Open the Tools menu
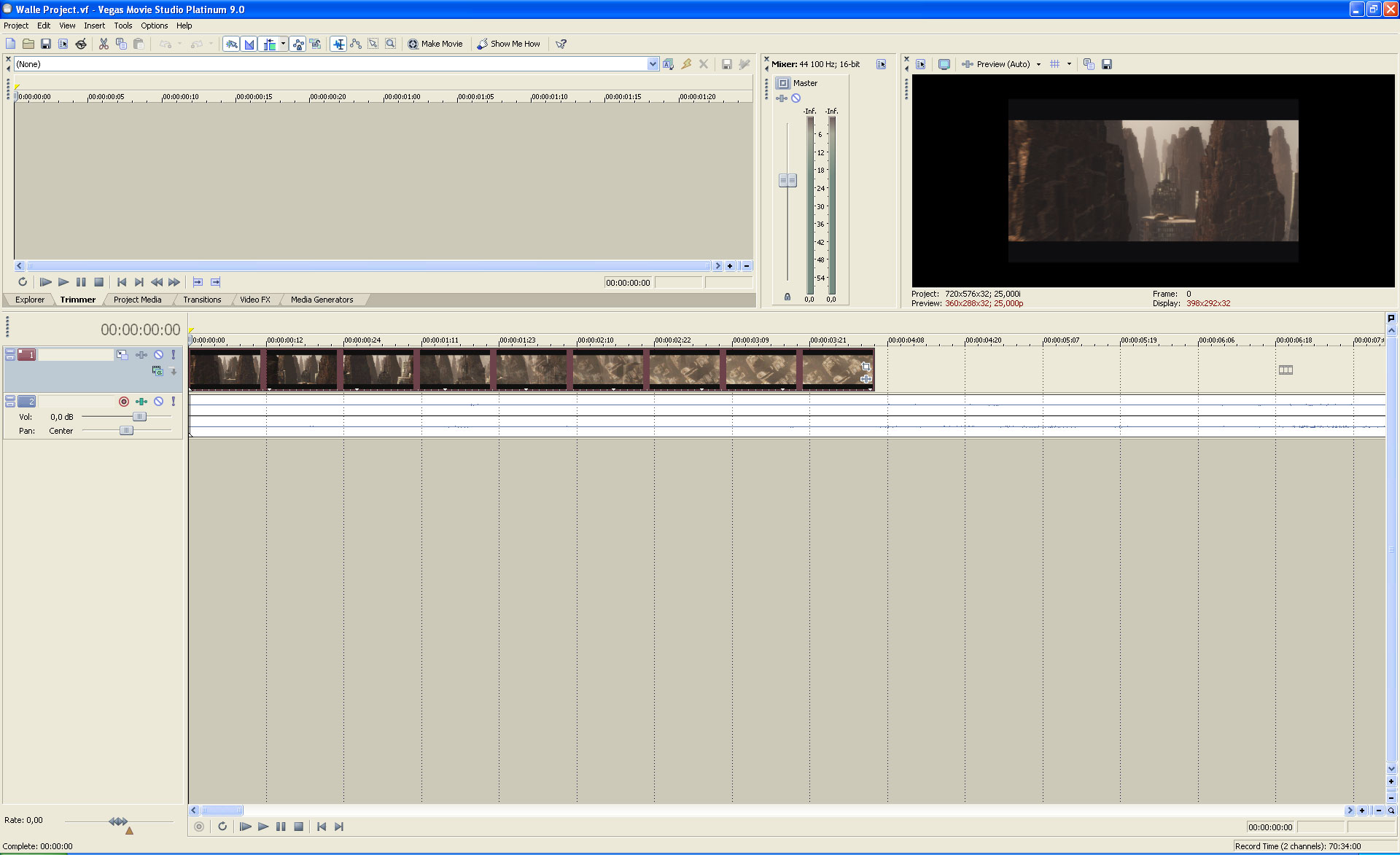Image resolution: width=1400 pixels, height=855 pixels. pos(123,26)
